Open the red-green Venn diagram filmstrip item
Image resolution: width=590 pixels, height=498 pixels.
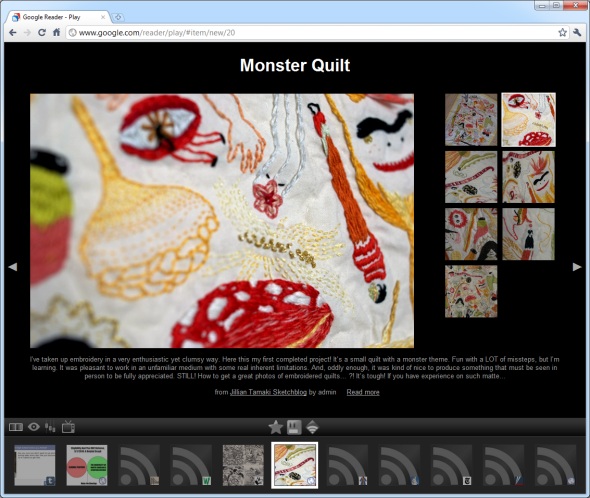coord(87,465)
